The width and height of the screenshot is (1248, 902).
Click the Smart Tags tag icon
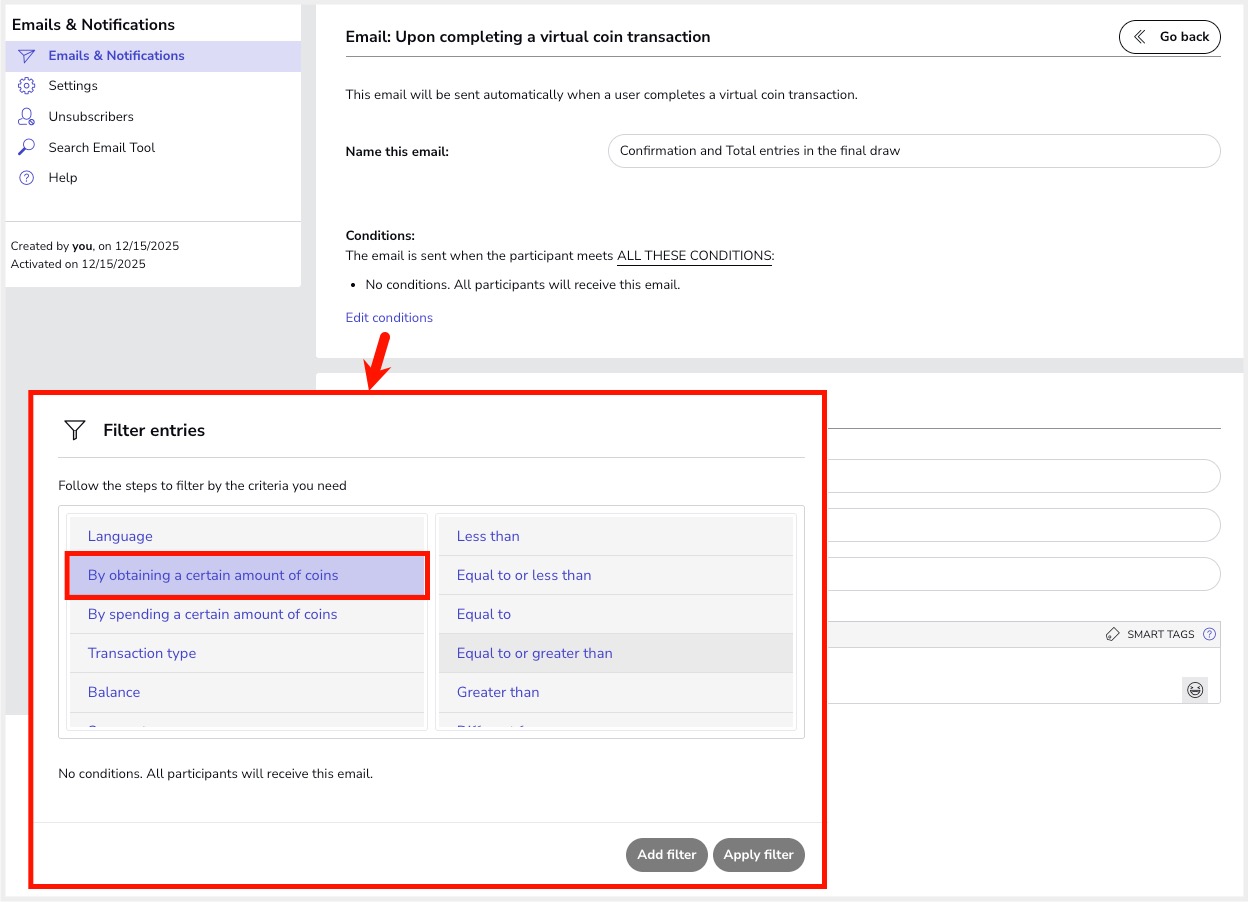click(1113, 634)
